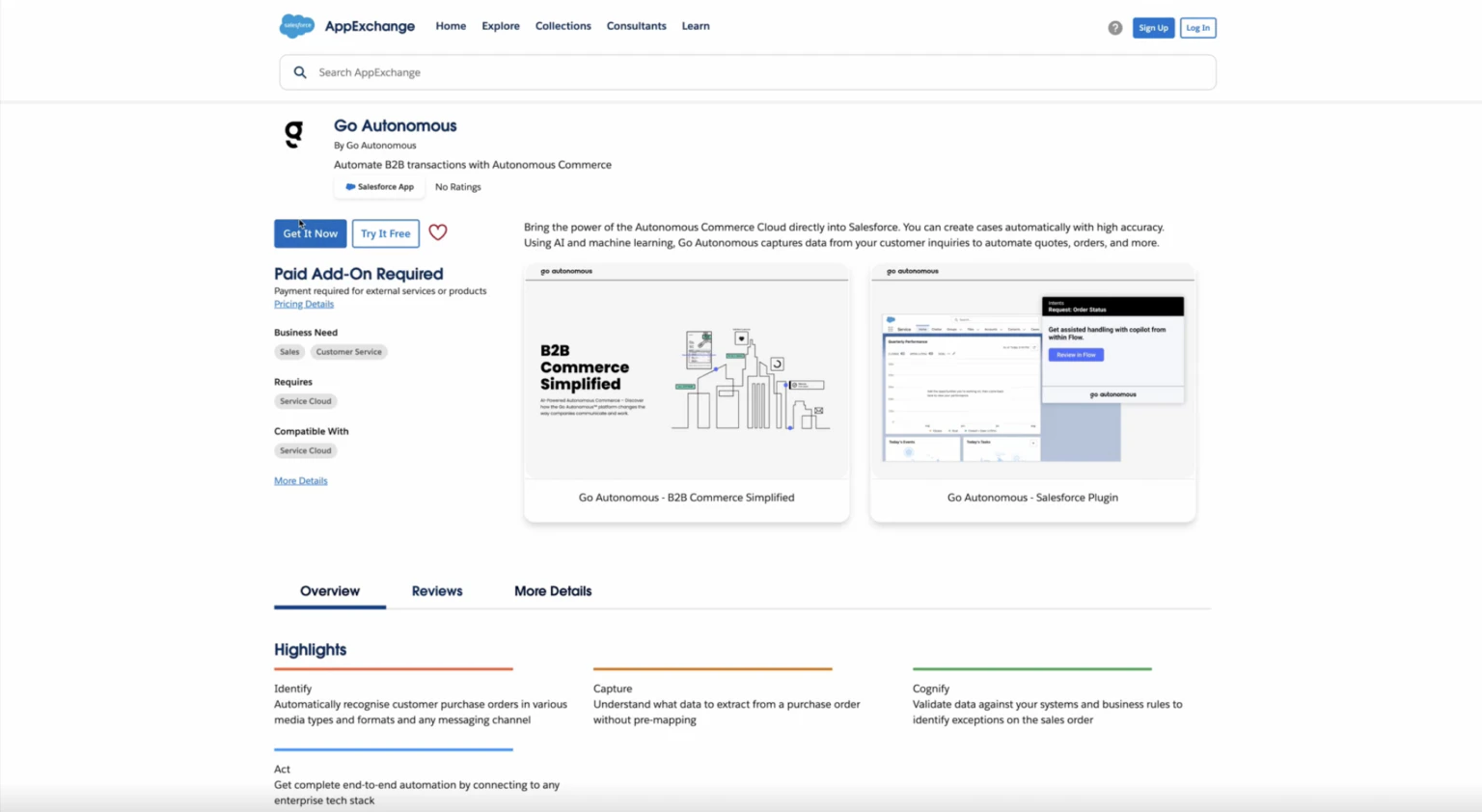Open the Salesforce Plugin screenshot thumbnail
Viewport: 1482px width, 812px height.
(x=1033, y=371)
